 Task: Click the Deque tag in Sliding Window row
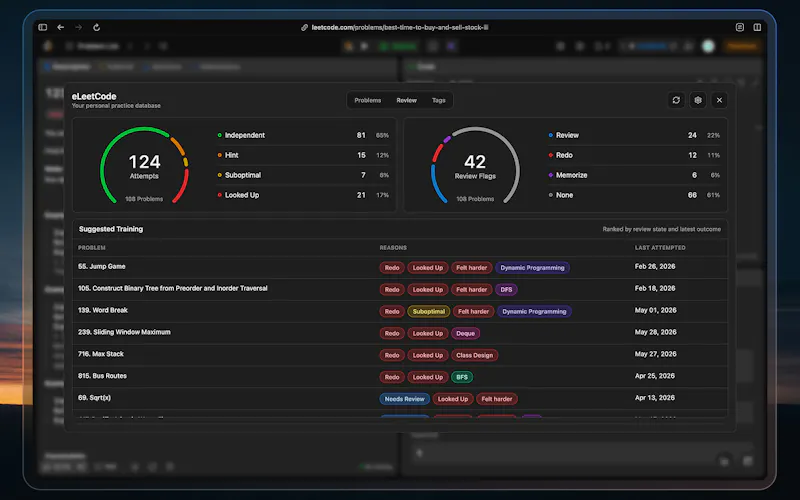click(465, 334)
